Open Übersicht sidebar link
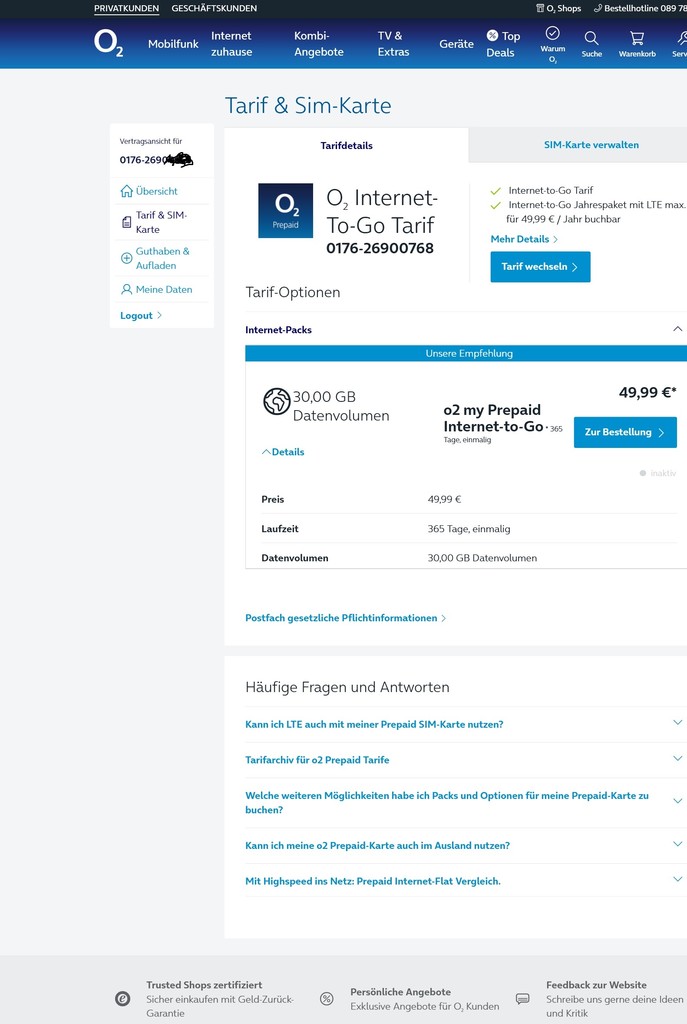Screen dimensions: 687x1024 tap(157, 191)
